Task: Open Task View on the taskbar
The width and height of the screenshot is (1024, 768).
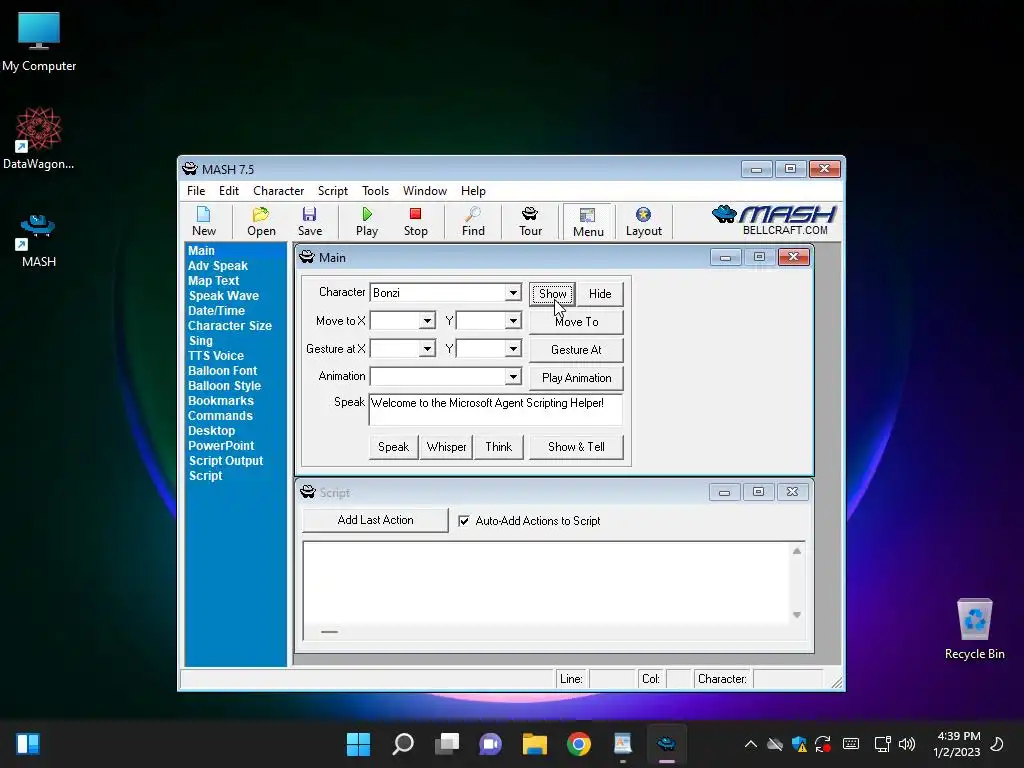Action: 447,744
